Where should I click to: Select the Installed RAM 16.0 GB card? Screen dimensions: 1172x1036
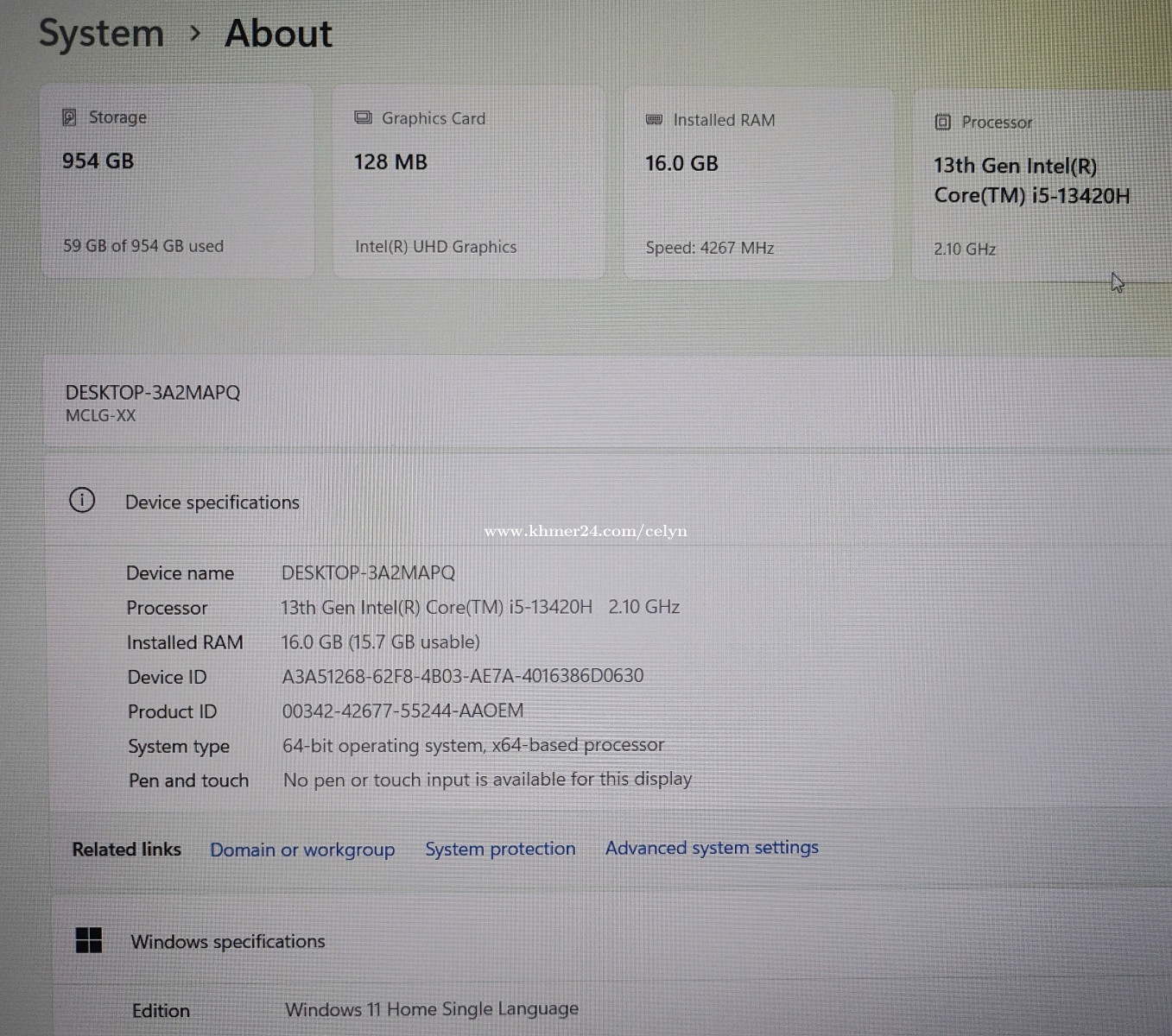click(x=757, y=185)
